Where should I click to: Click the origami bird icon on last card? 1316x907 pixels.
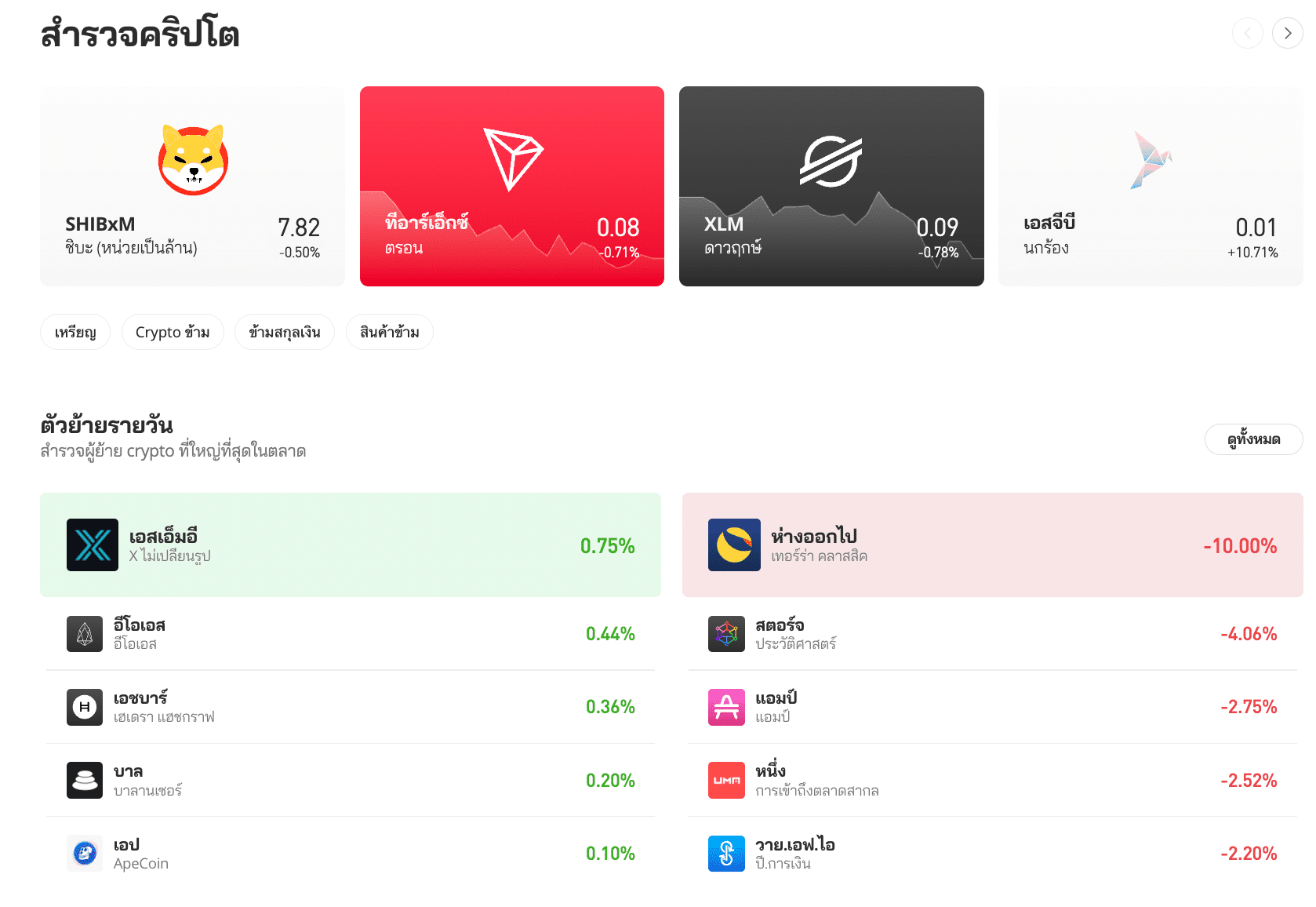[1151, 160]
